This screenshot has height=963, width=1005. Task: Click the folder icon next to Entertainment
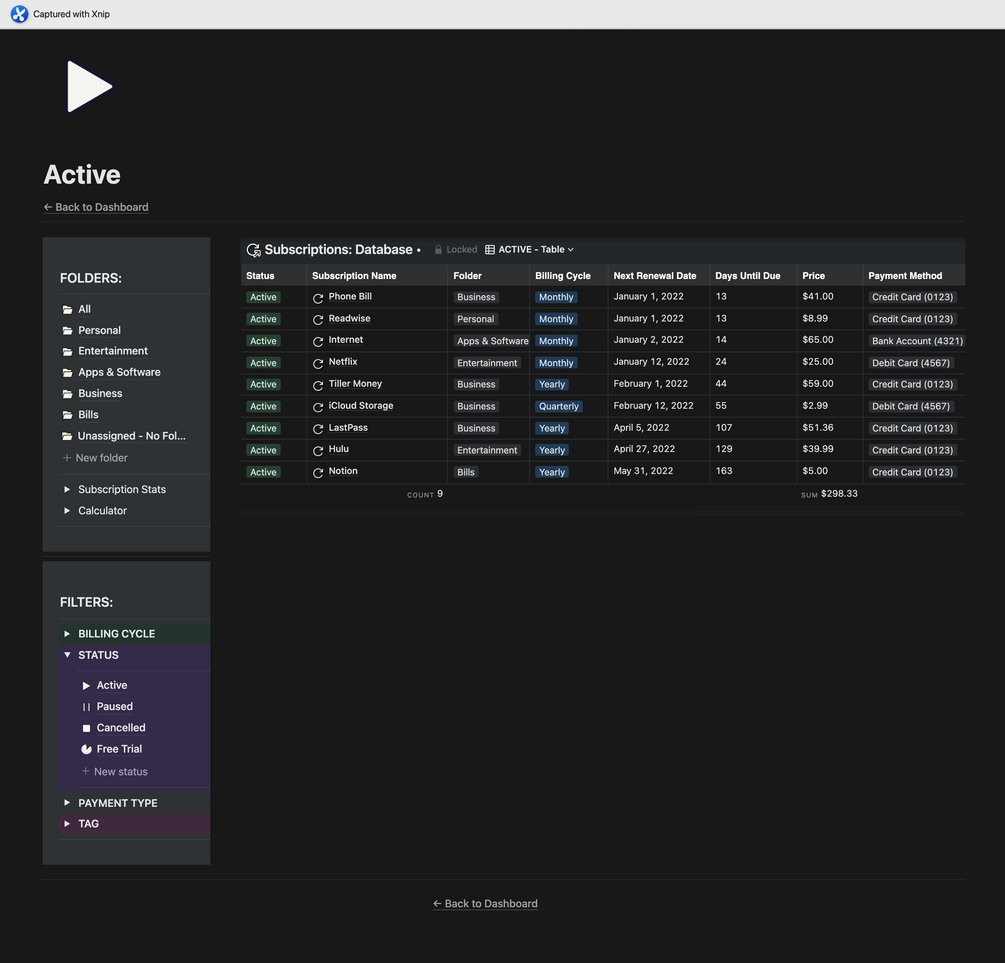coord(67,351)
